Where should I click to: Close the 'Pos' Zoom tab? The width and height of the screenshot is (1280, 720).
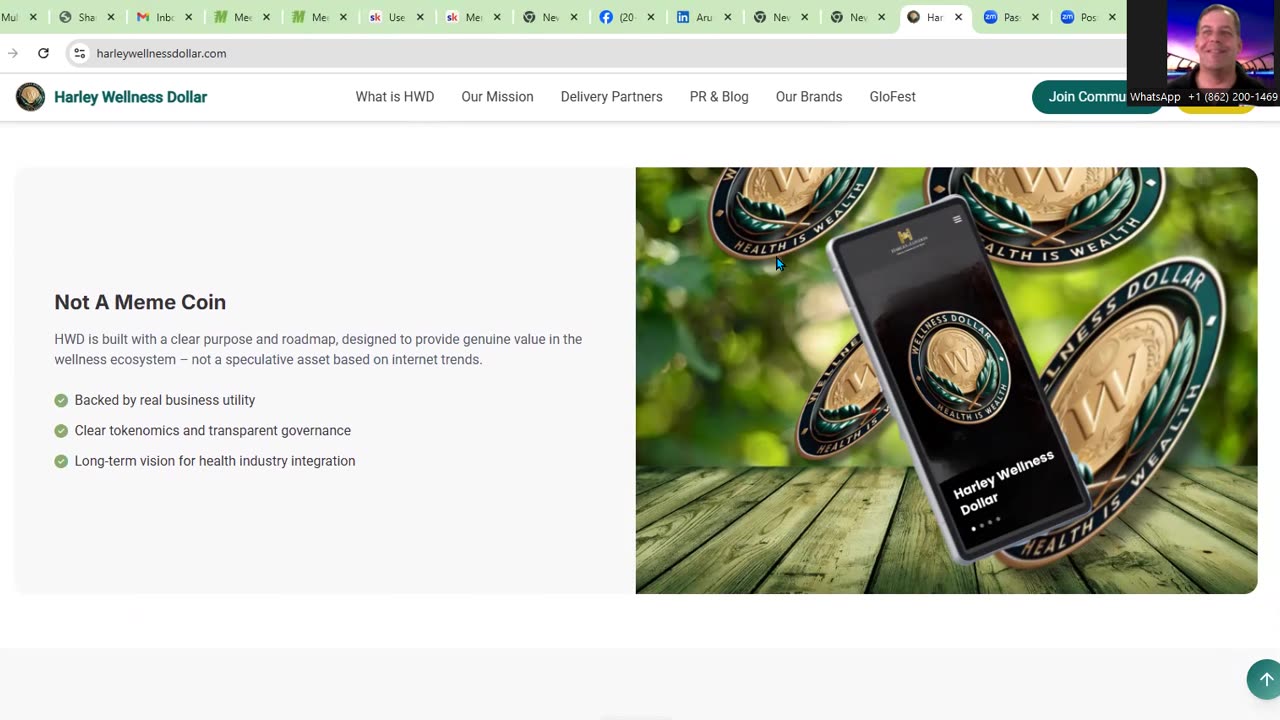(x=1112, y=17)
